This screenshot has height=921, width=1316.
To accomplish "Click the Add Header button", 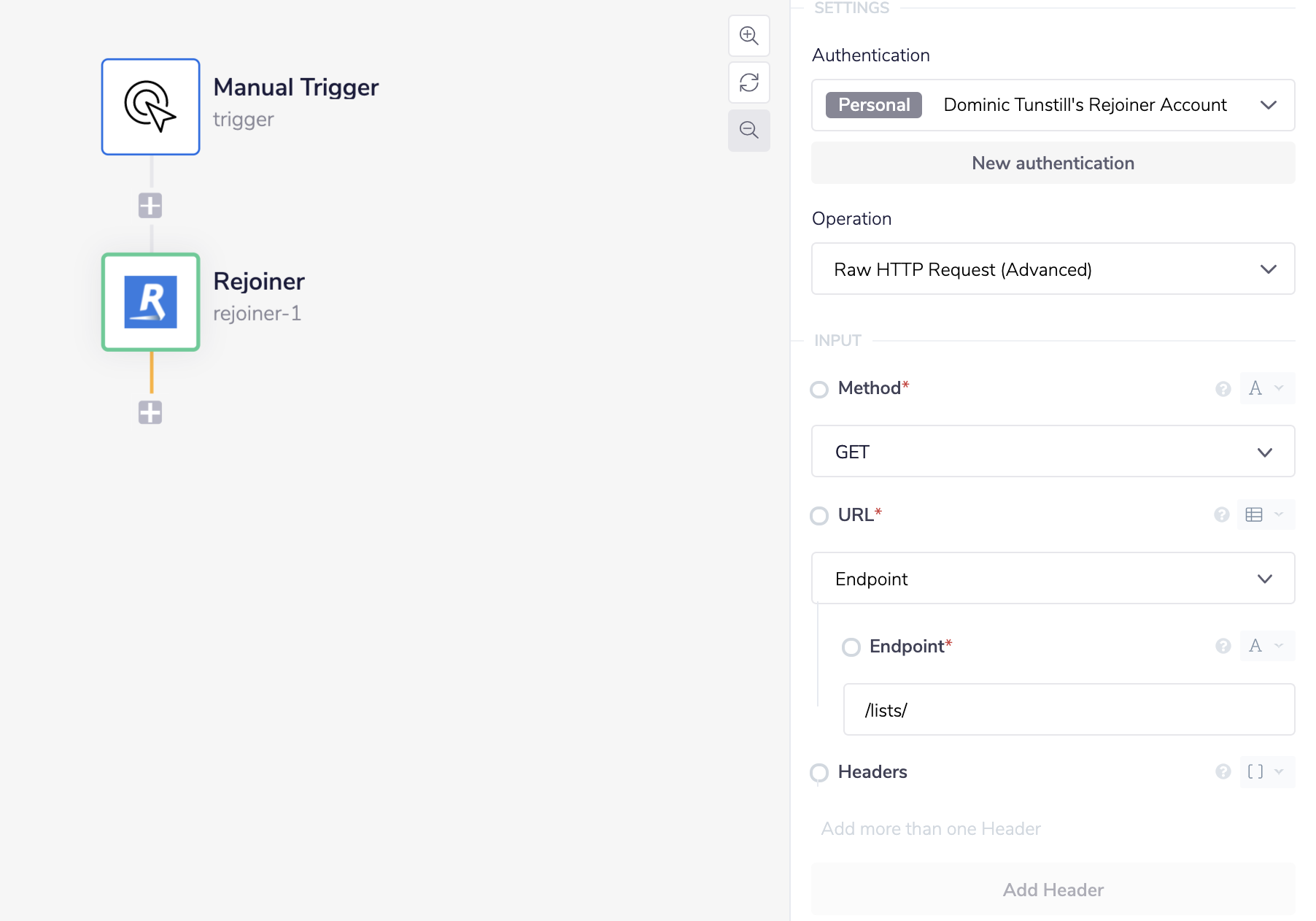I will click(x=1053, y=890).
